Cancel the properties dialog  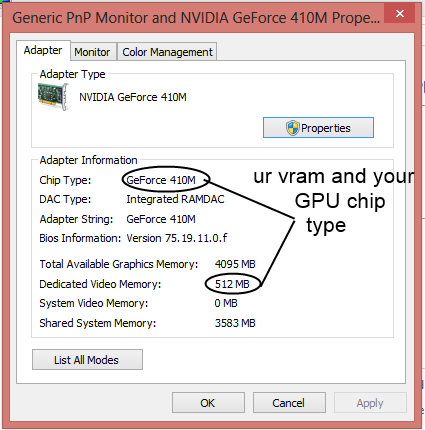pos(289,403)
